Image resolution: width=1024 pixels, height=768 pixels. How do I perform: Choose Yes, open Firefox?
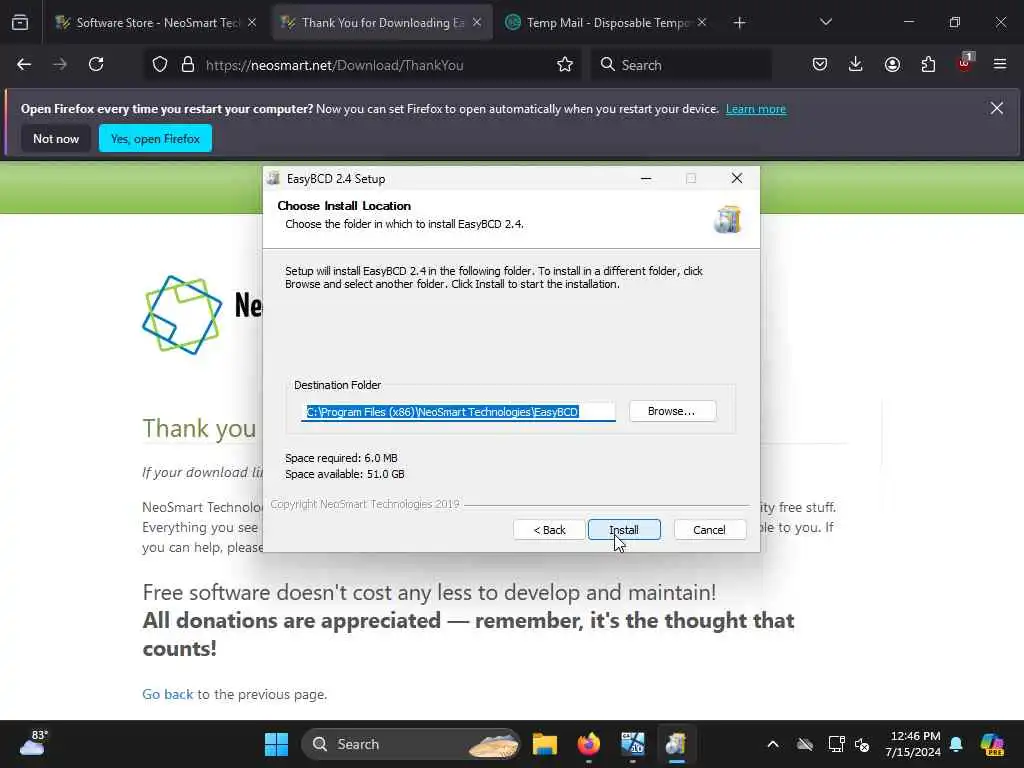coord(155,138)
